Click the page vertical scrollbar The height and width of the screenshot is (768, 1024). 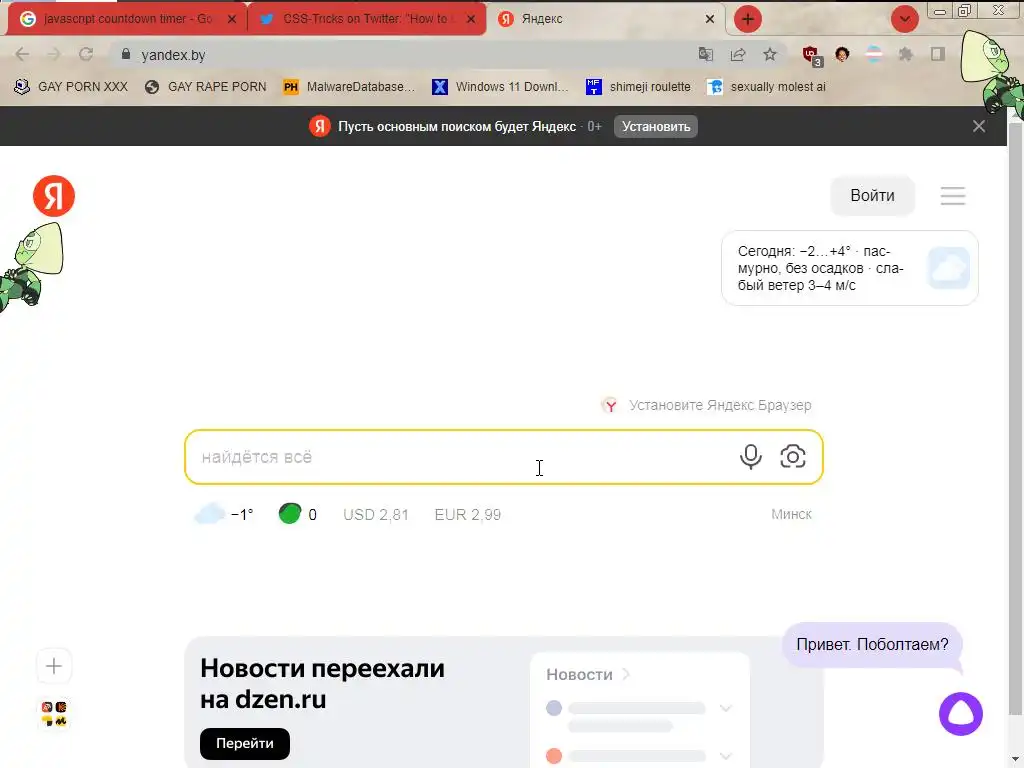coord(1016,418)
